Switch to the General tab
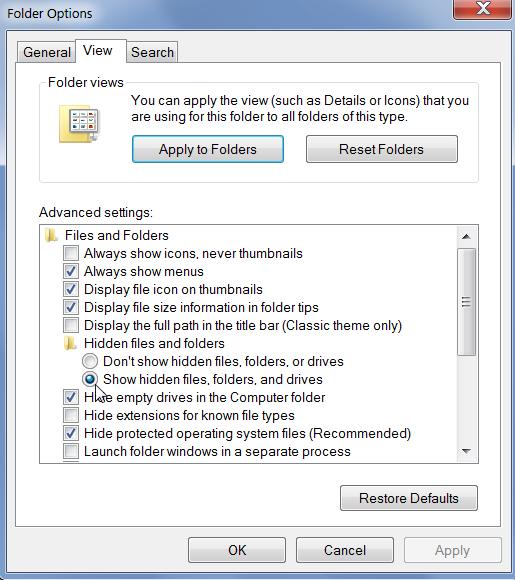515x580 pixels. coord(47,52)
